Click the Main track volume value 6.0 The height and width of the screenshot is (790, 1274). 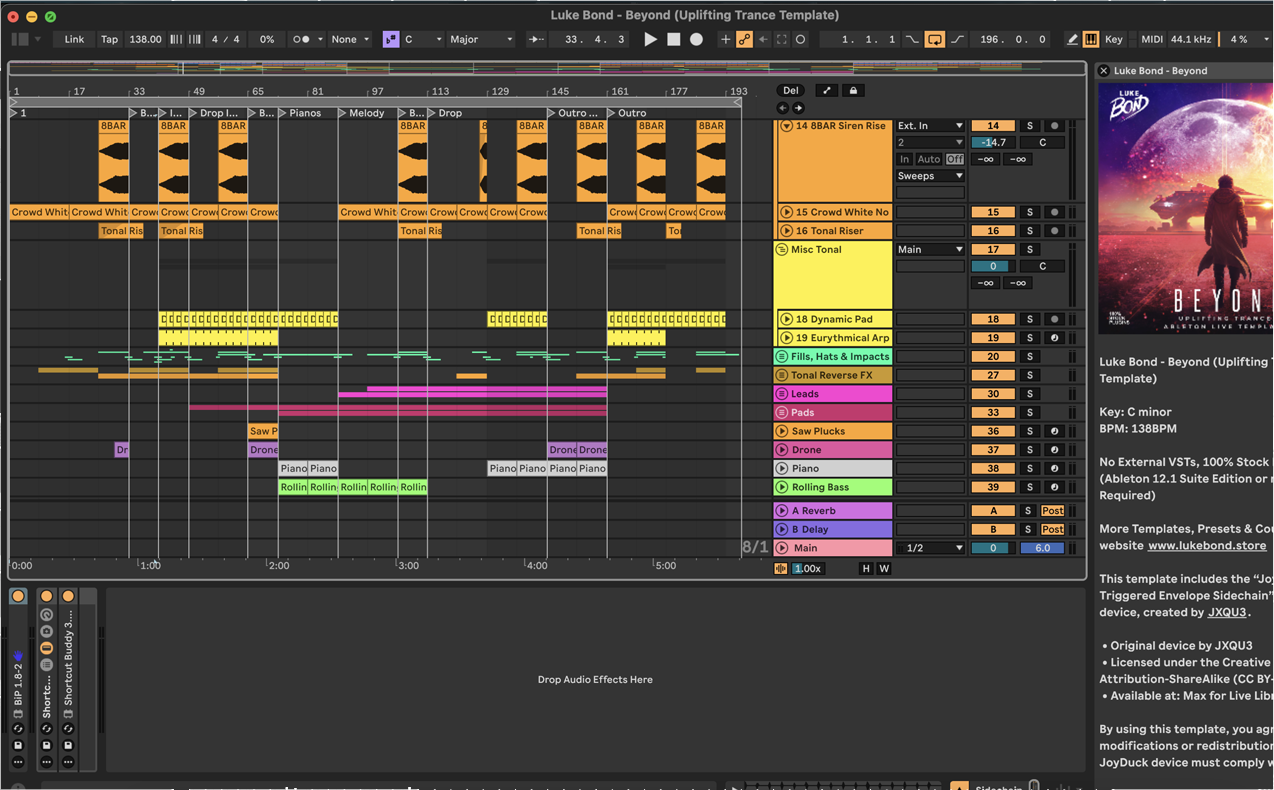[x=1041, y=548]
